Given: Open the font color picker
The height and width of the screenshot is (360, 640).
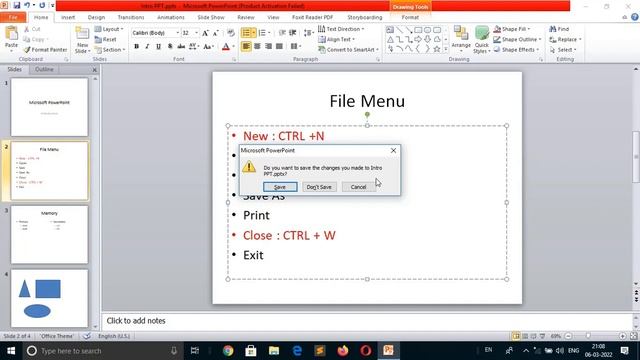Looking at the screenshot, I should [233, 47].
